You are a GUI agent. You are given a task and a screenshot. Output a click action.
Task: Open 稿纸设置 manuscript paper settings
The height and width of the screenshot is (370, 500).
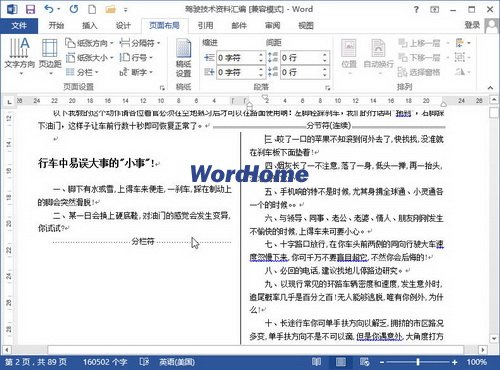[183, 58]
